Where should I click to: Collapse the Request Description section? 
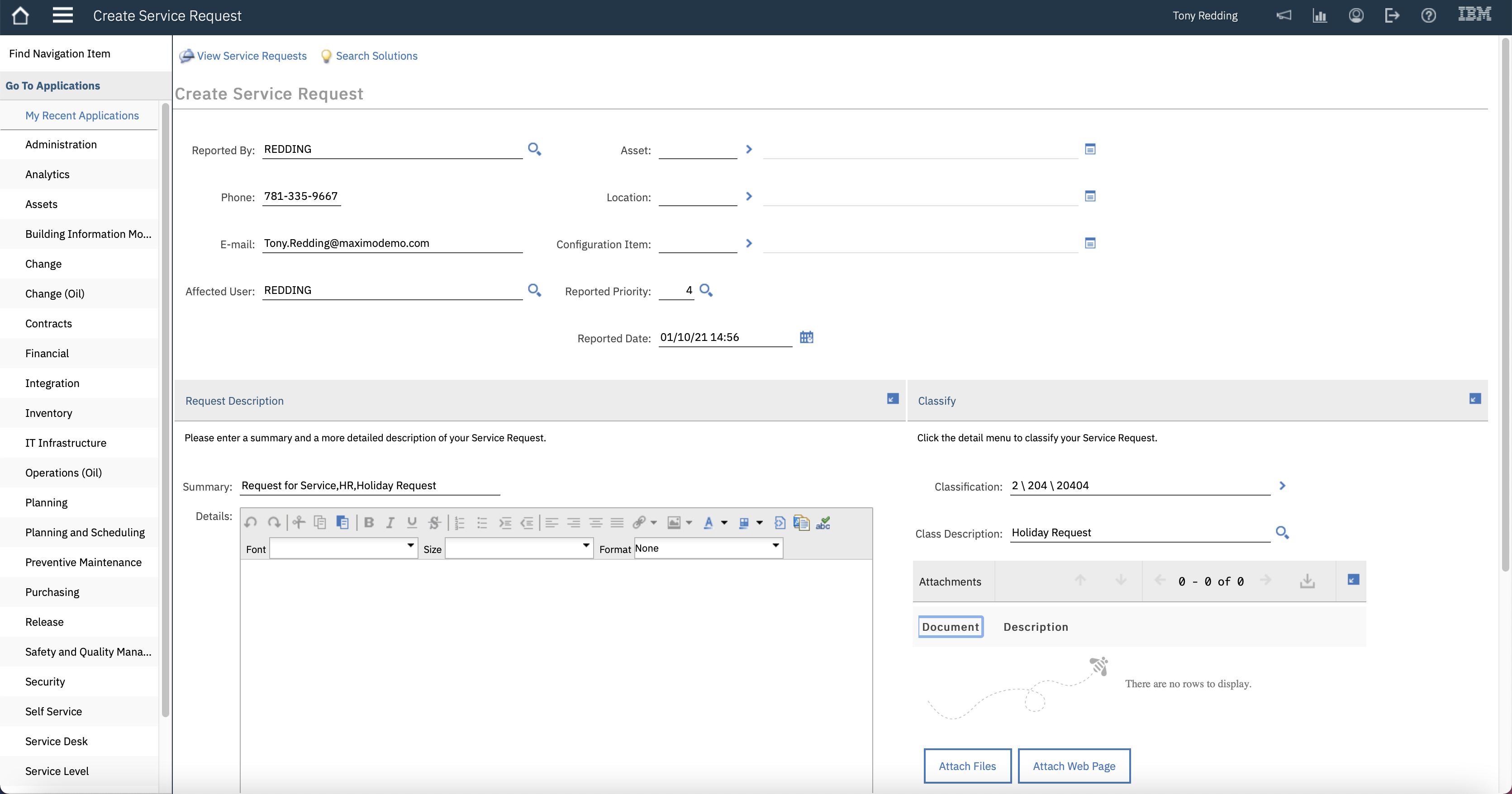click(x=892, y=399)
